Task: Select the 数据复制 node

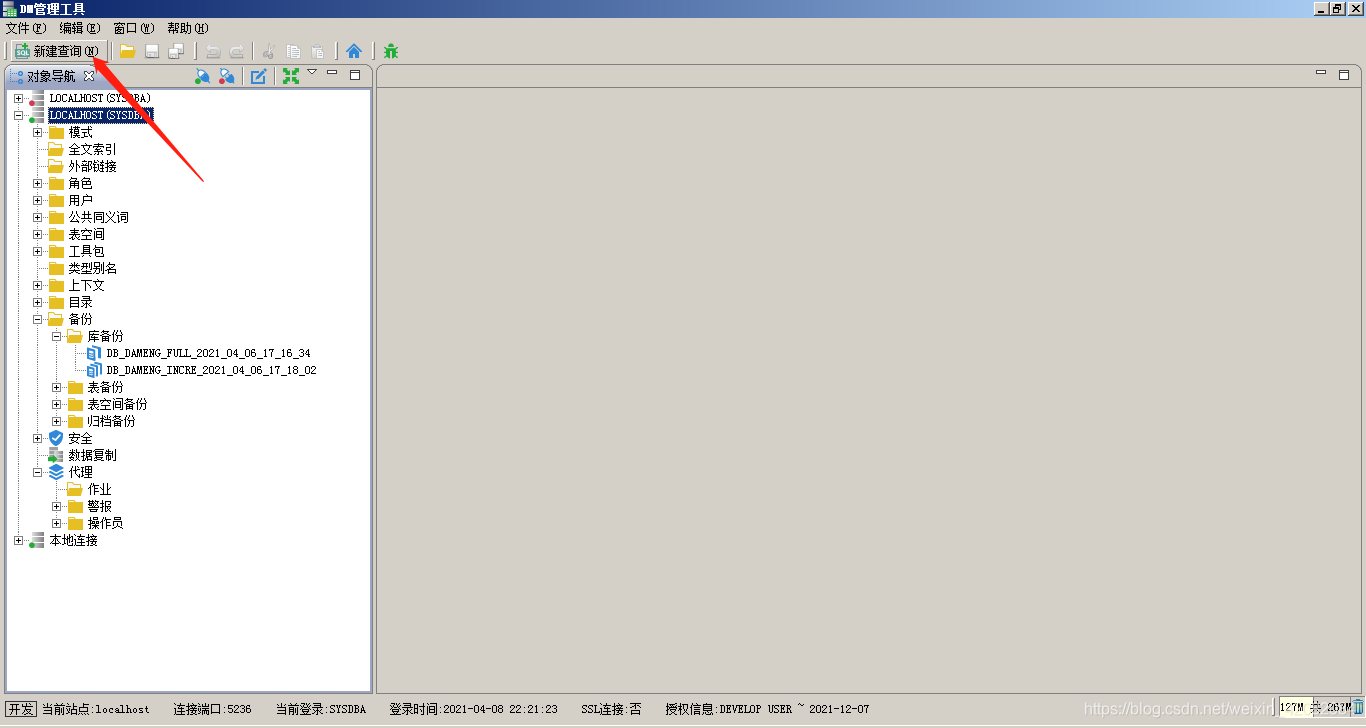Action: coord(92,455)
